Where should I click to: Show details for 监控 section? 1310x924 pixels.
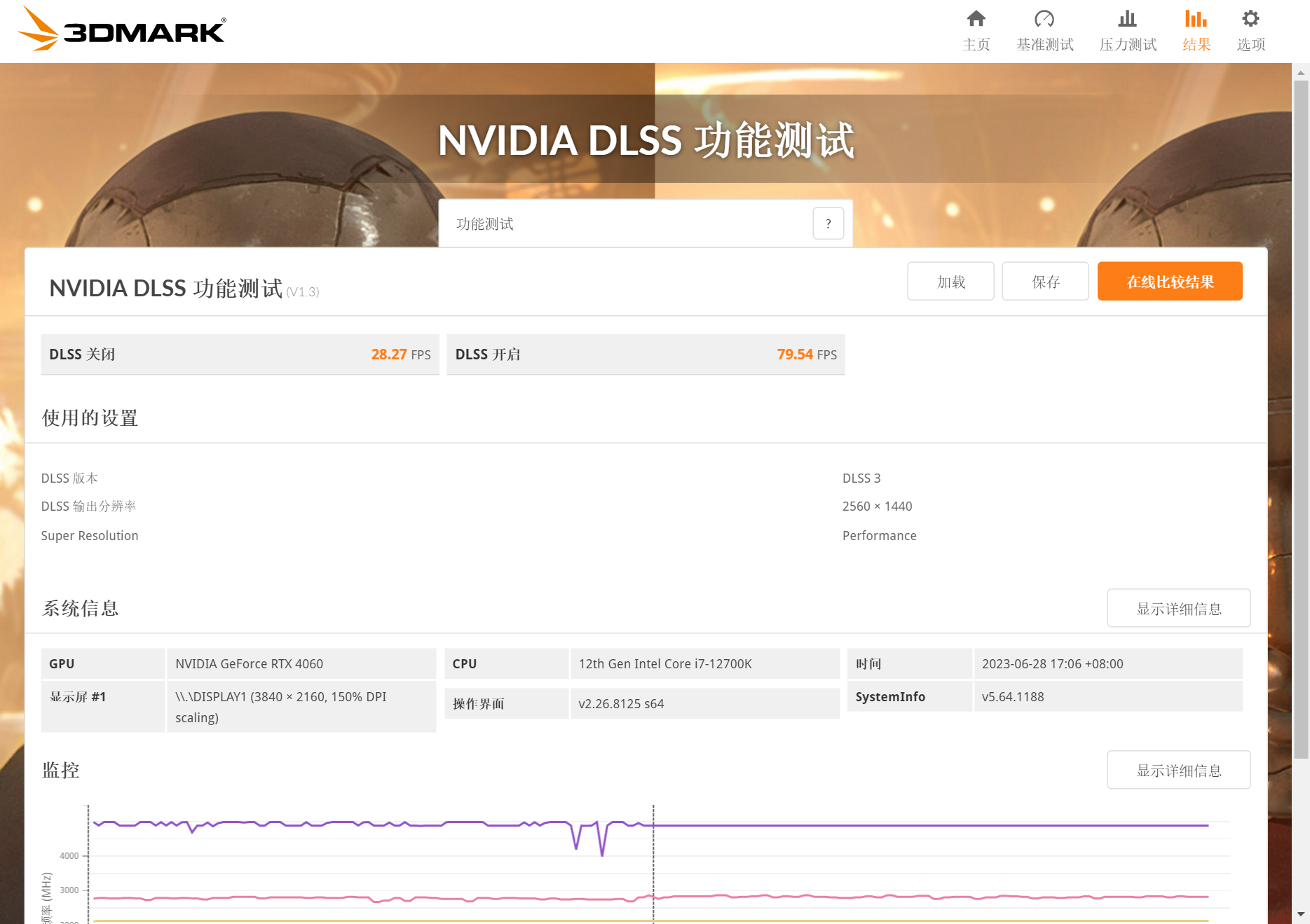[1178, 770]
